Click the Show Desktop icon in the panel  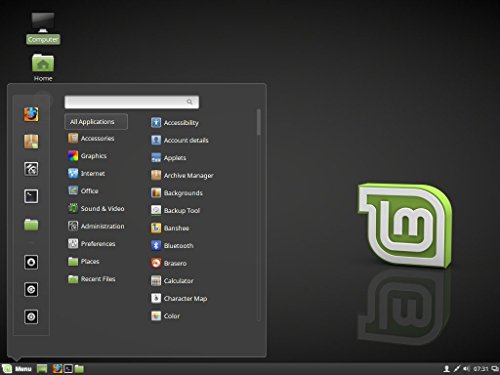(42, 369)
